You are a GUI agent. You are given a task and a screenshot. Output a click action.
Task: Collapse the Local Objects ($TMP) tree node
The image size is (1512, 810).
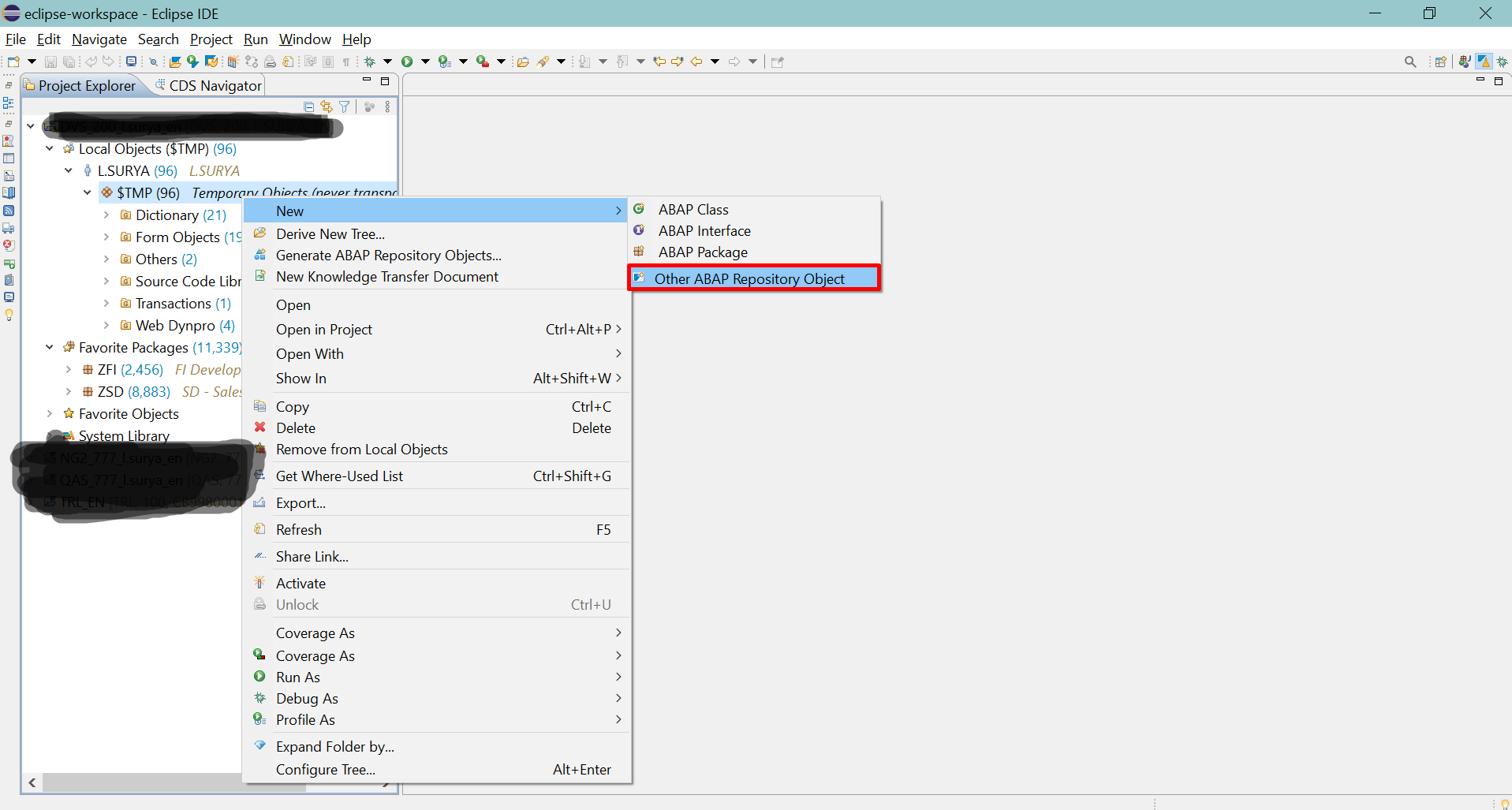pyautogui.click(x=50, y=148)
